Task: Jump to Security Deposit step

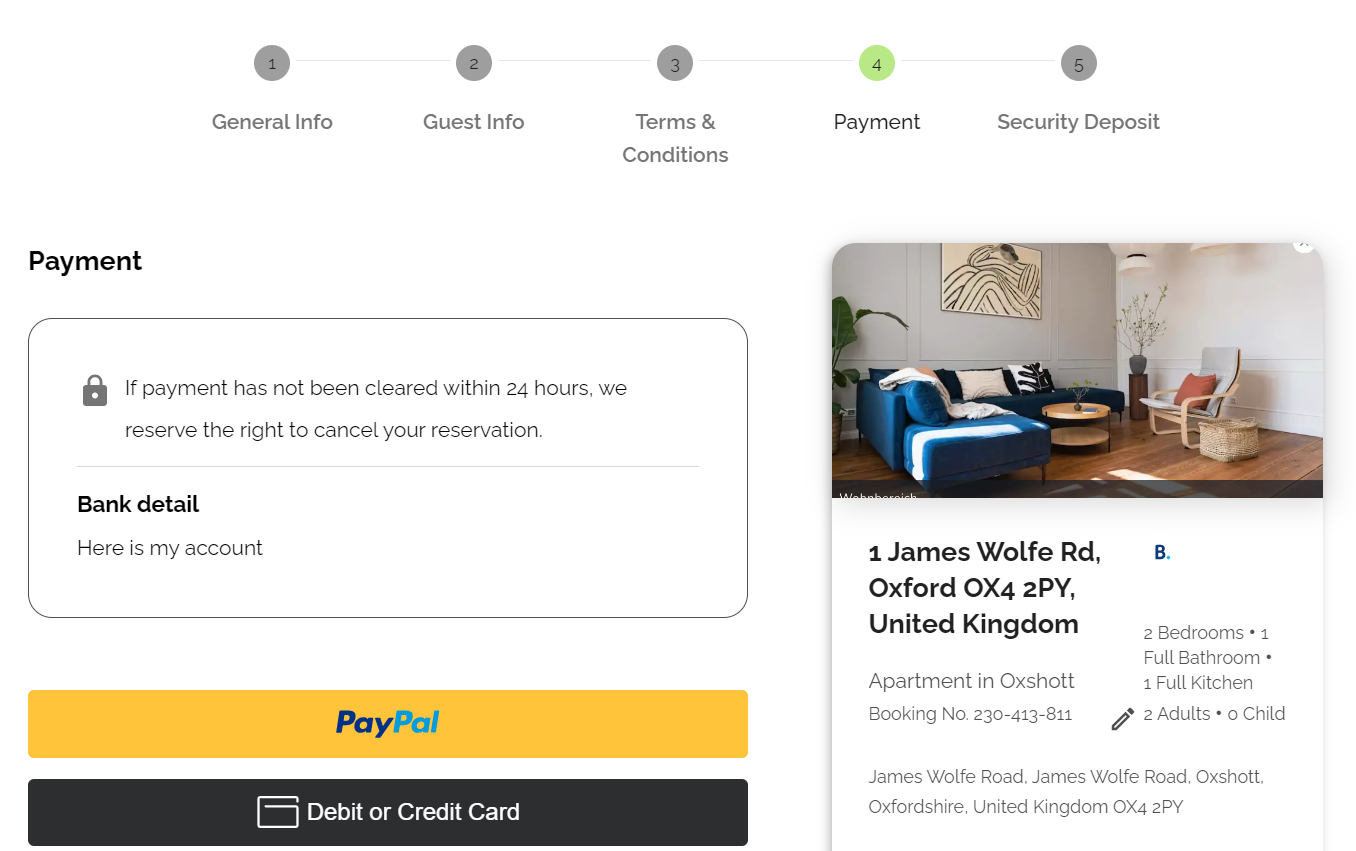Action: pyautogui.click(x=1078, y=122)
